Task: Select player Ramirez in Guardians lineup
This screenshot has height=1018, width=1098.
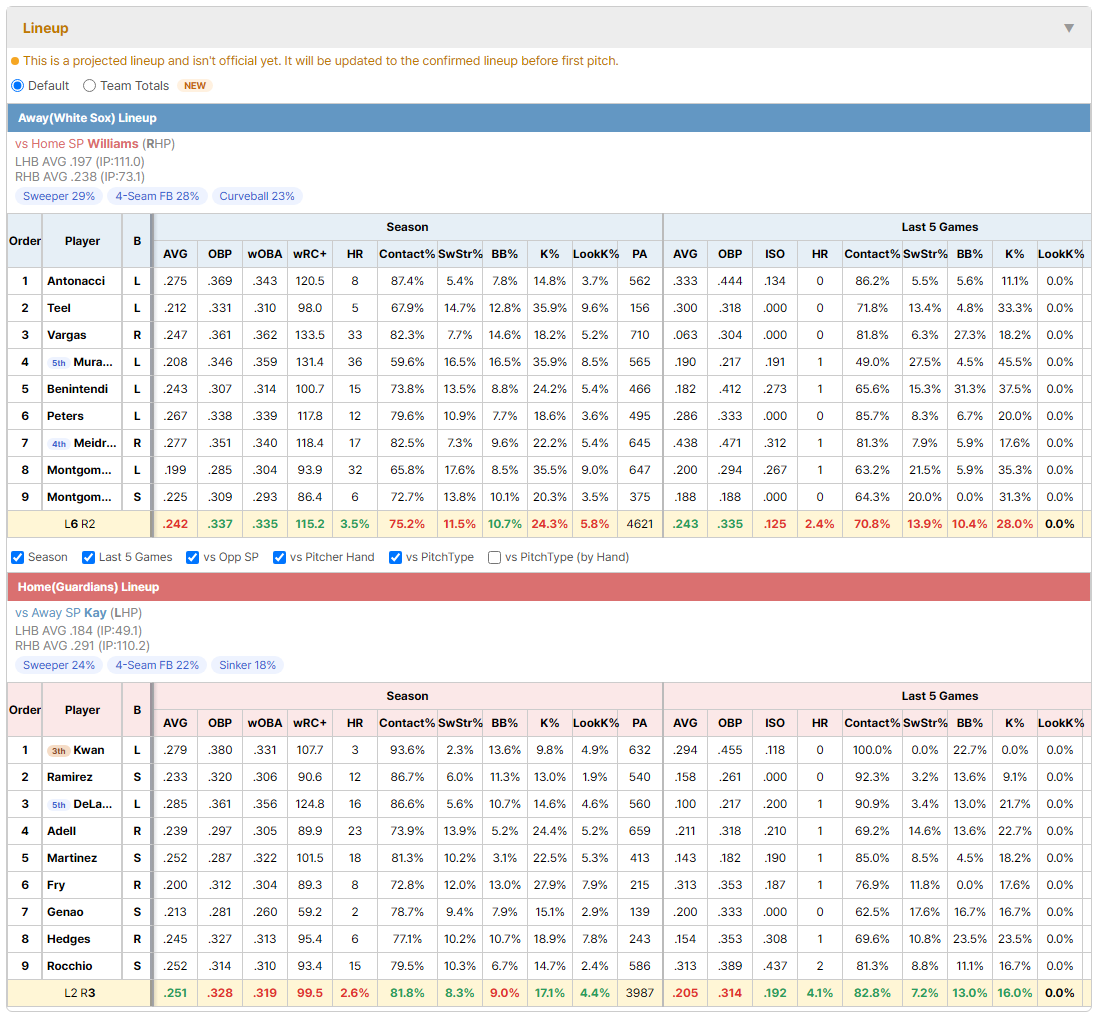Action: pyautogui.click(x=69, y=777)
